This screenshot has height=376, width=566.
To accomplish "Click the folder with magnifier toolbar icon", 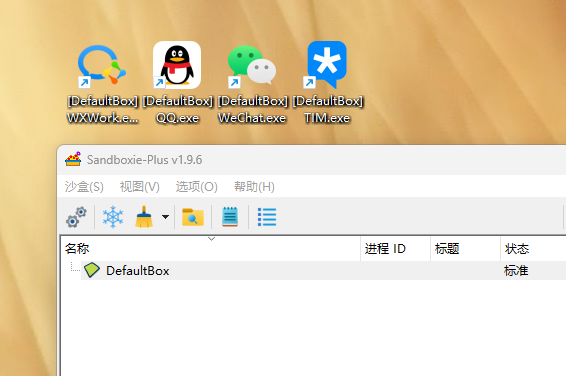I will [x=193, y=217].
